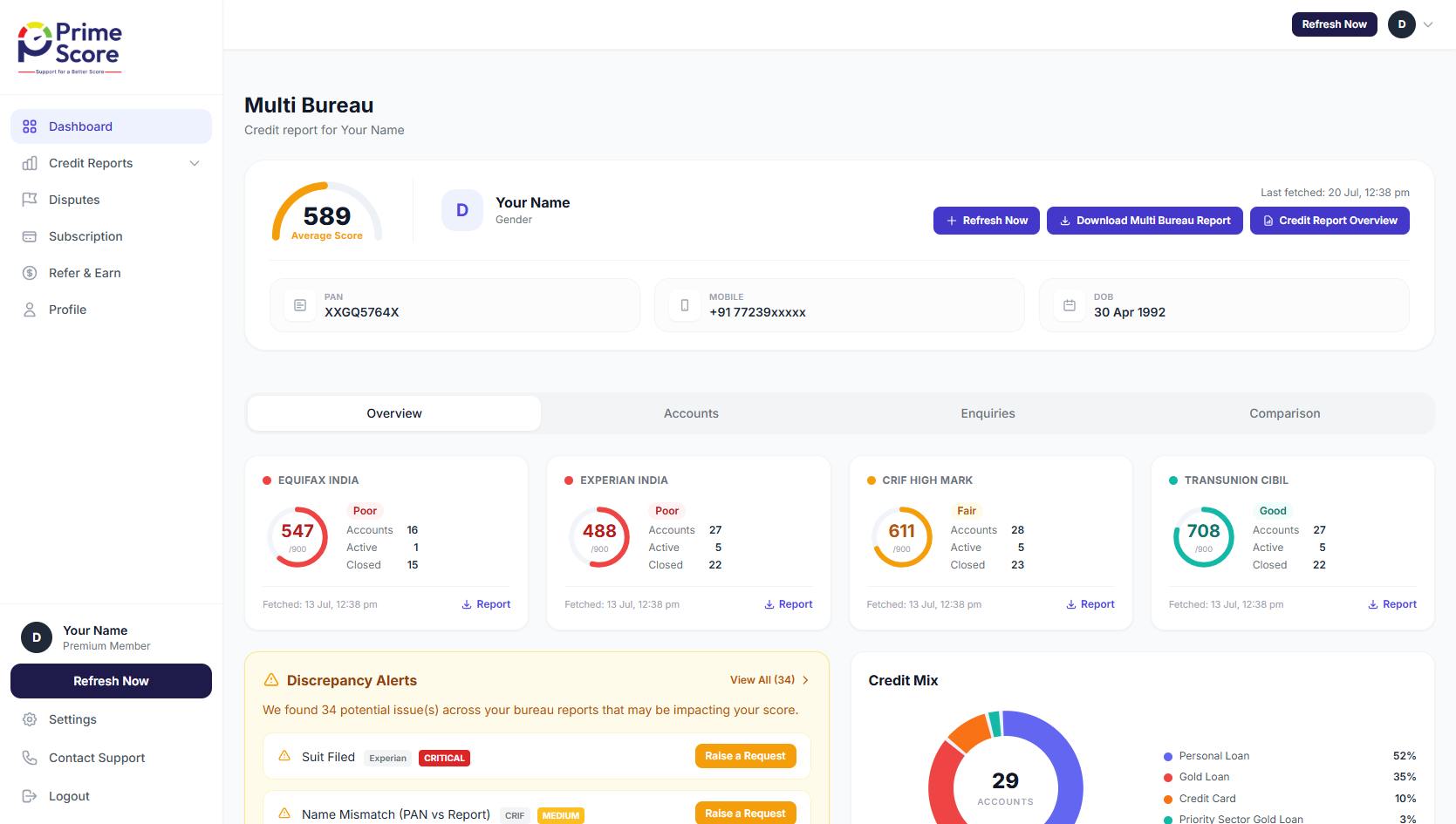The image size is (1456, 824).
Task: Raise a Request for Suit Filed
Action: point(746,756)
